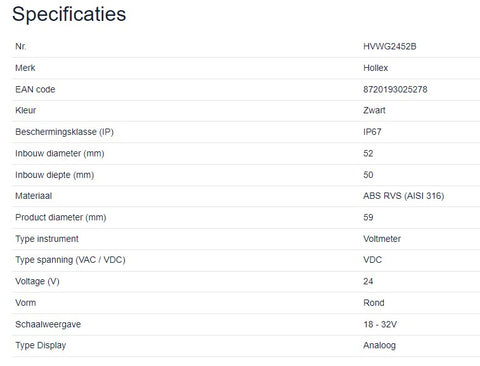Viewport: 480px width, 366px height.
Task: Select the Voltmeter instrument type value
Action: 382,239
